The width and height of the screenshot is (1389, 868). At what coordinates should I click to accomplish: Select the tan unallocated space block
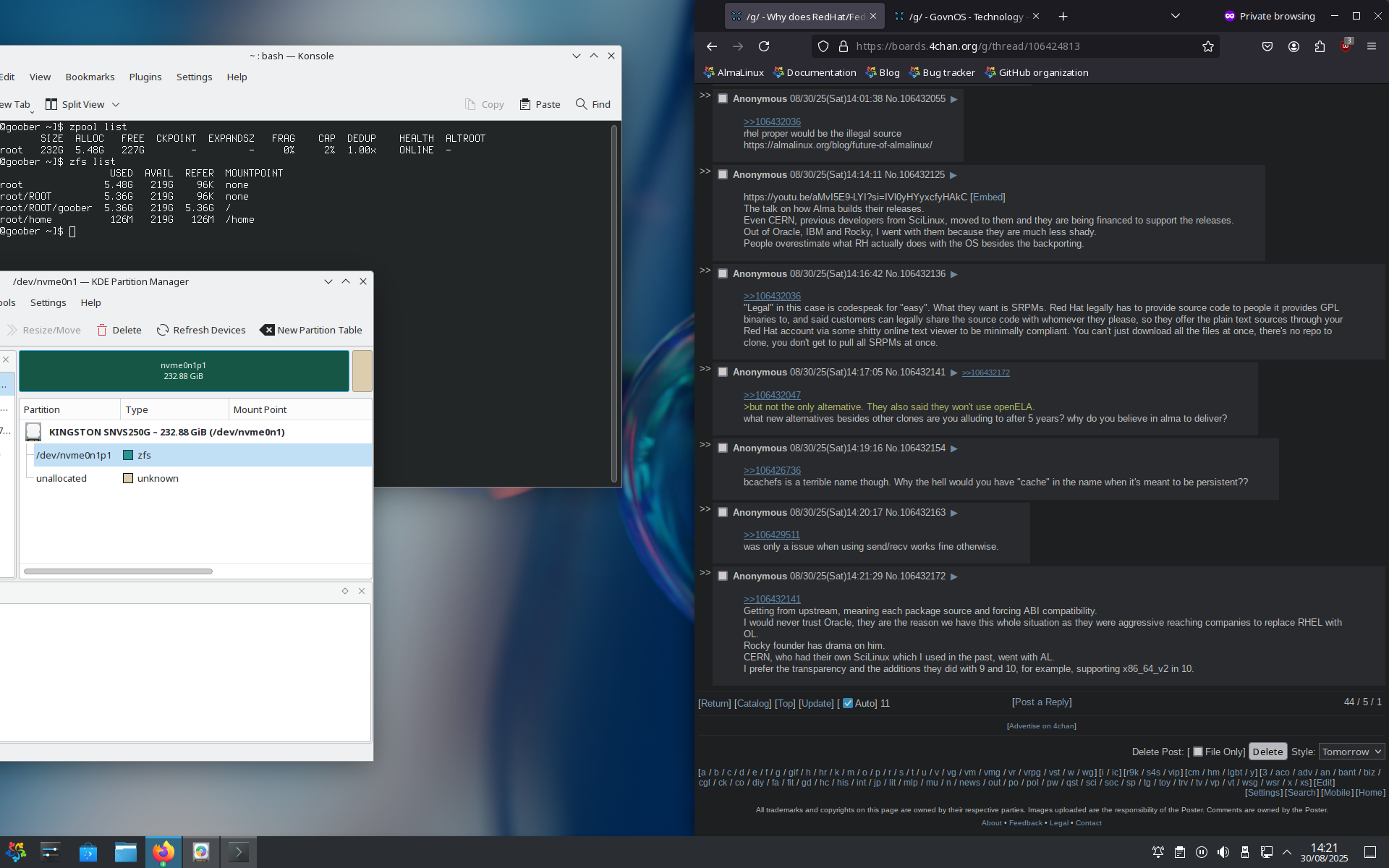(x=362, y=370)
